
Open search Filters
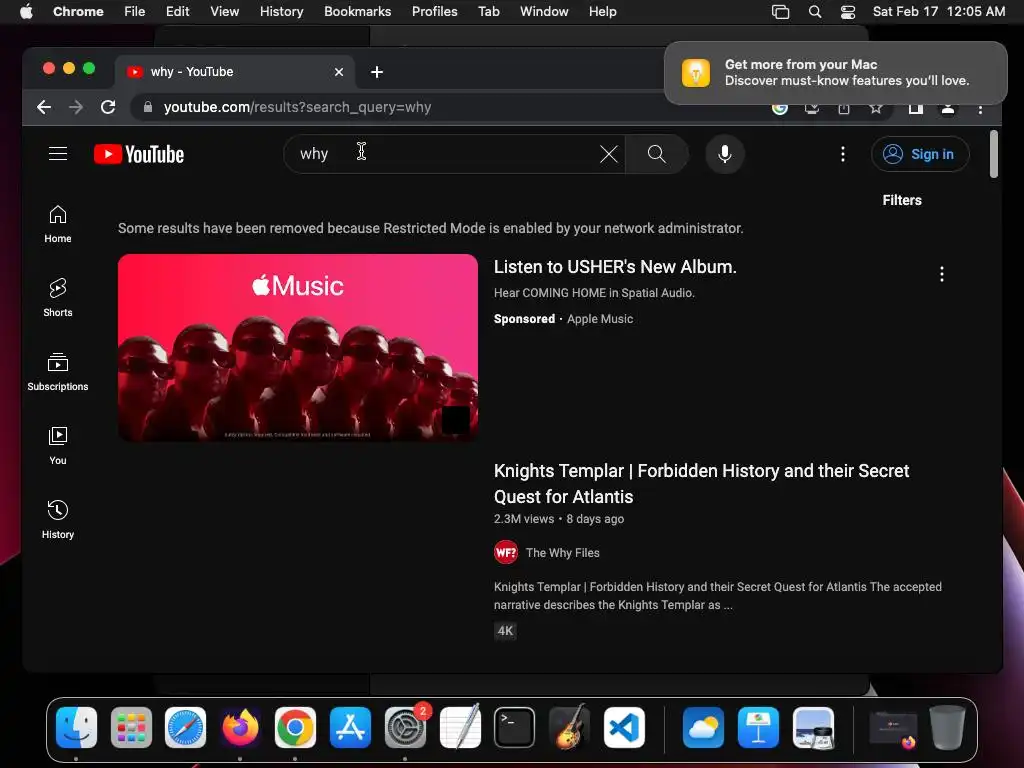902,200
